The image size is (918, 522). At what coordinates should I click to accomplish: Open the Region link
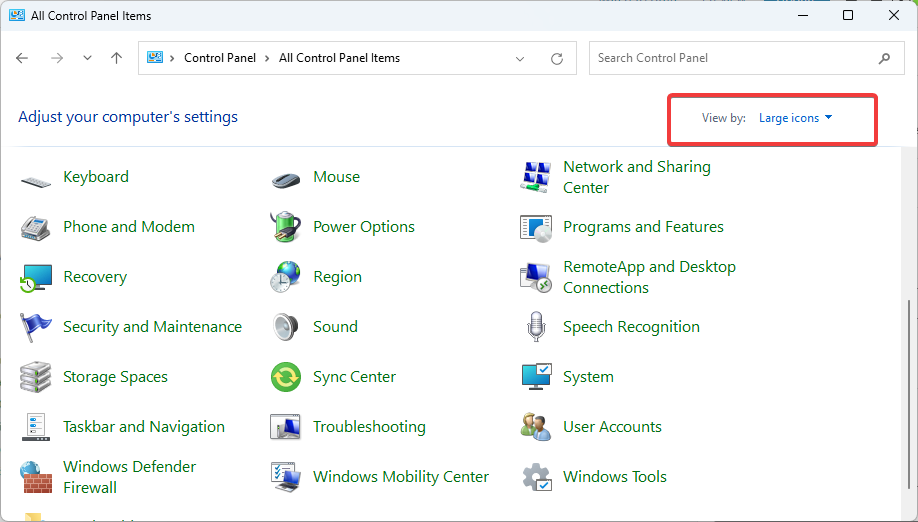[337, 277]
